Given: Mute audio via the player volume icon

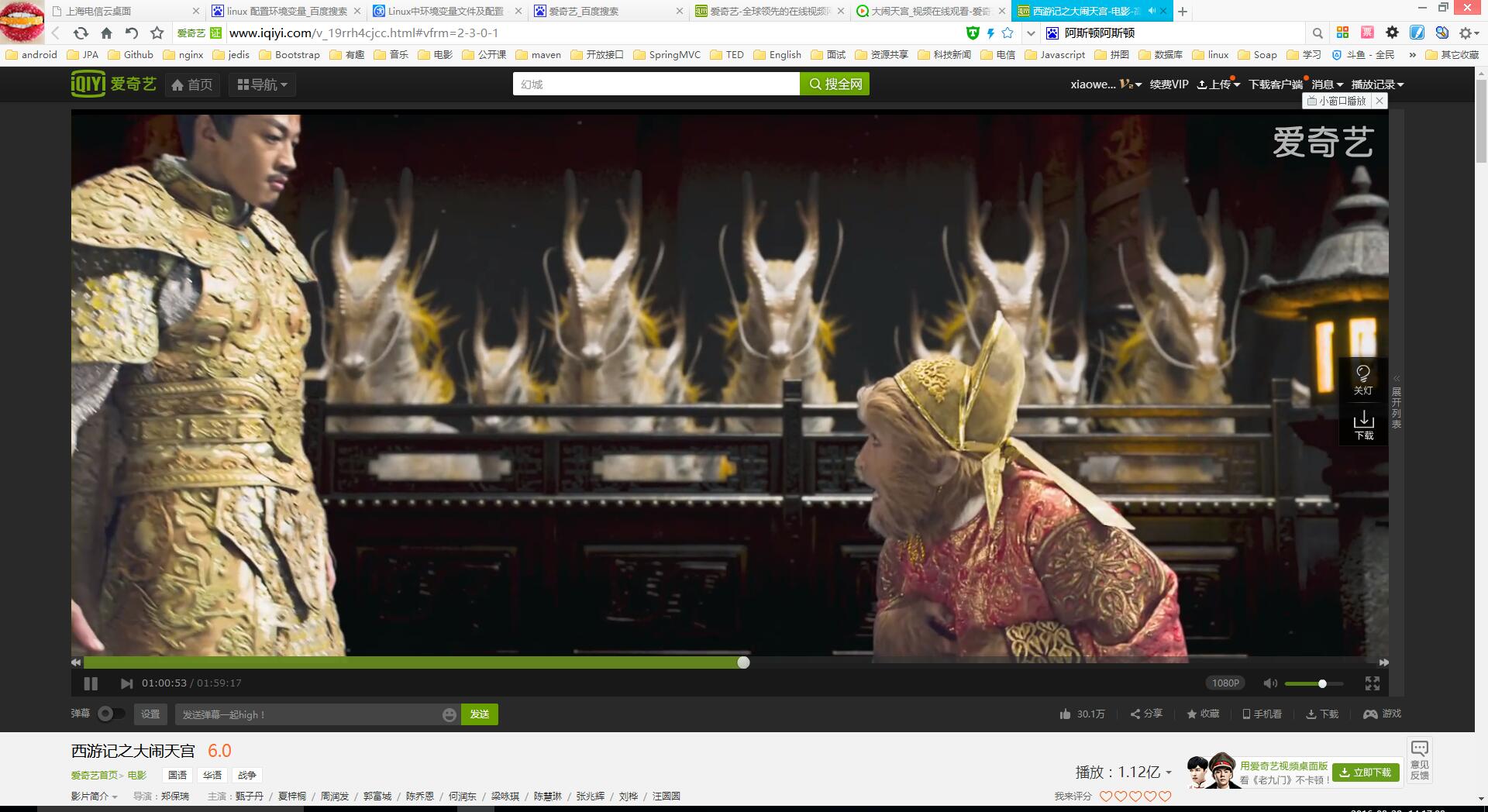Looking at the screenshot, I should pos(1269,683).
